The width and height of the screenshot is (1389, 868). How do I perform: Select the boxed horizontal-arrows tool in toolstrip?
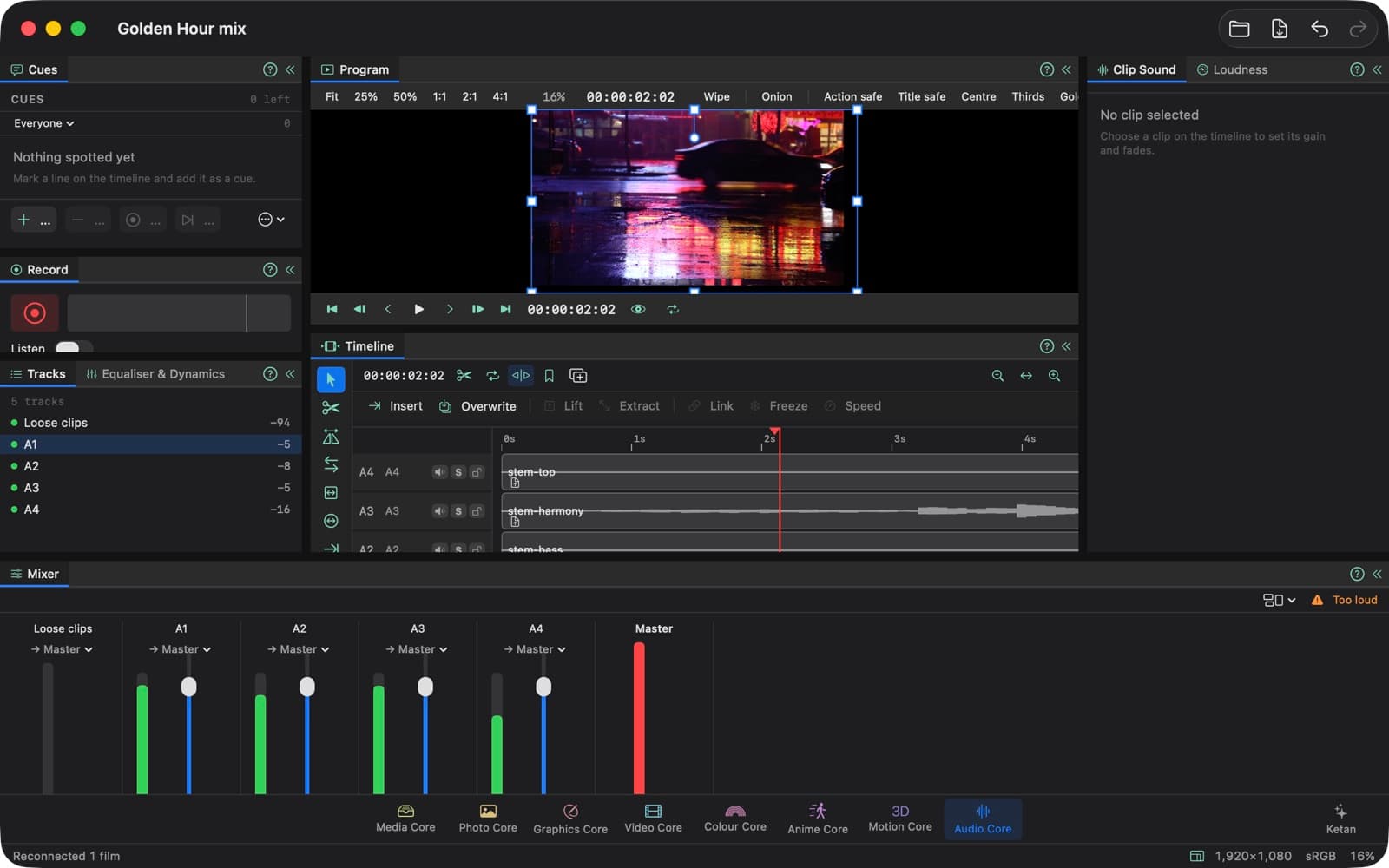pyautogui.click(x=331, y=493)
